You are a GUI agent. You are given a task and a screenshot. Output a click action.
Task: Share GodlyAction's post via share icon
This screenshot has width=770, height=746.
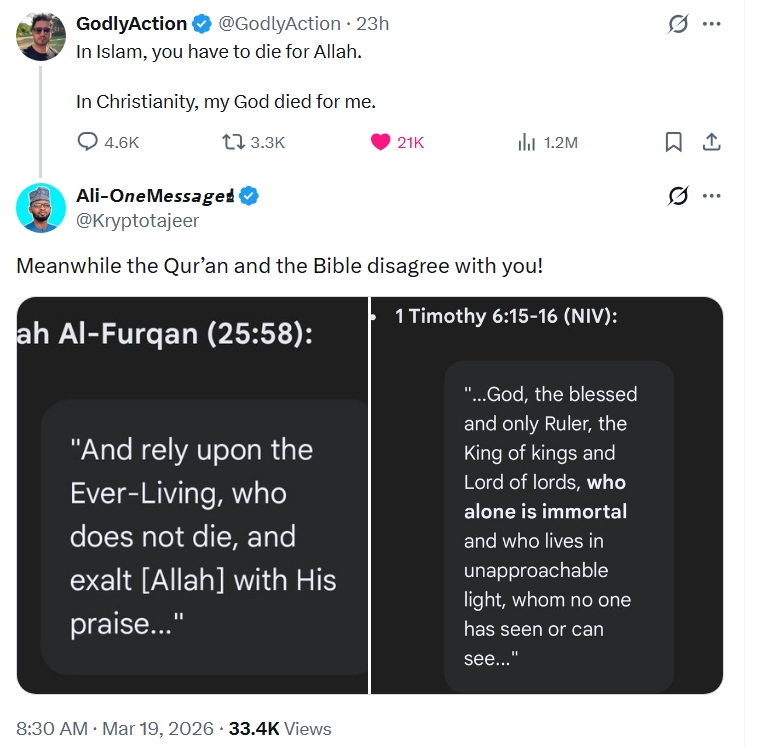click(711, 142)
